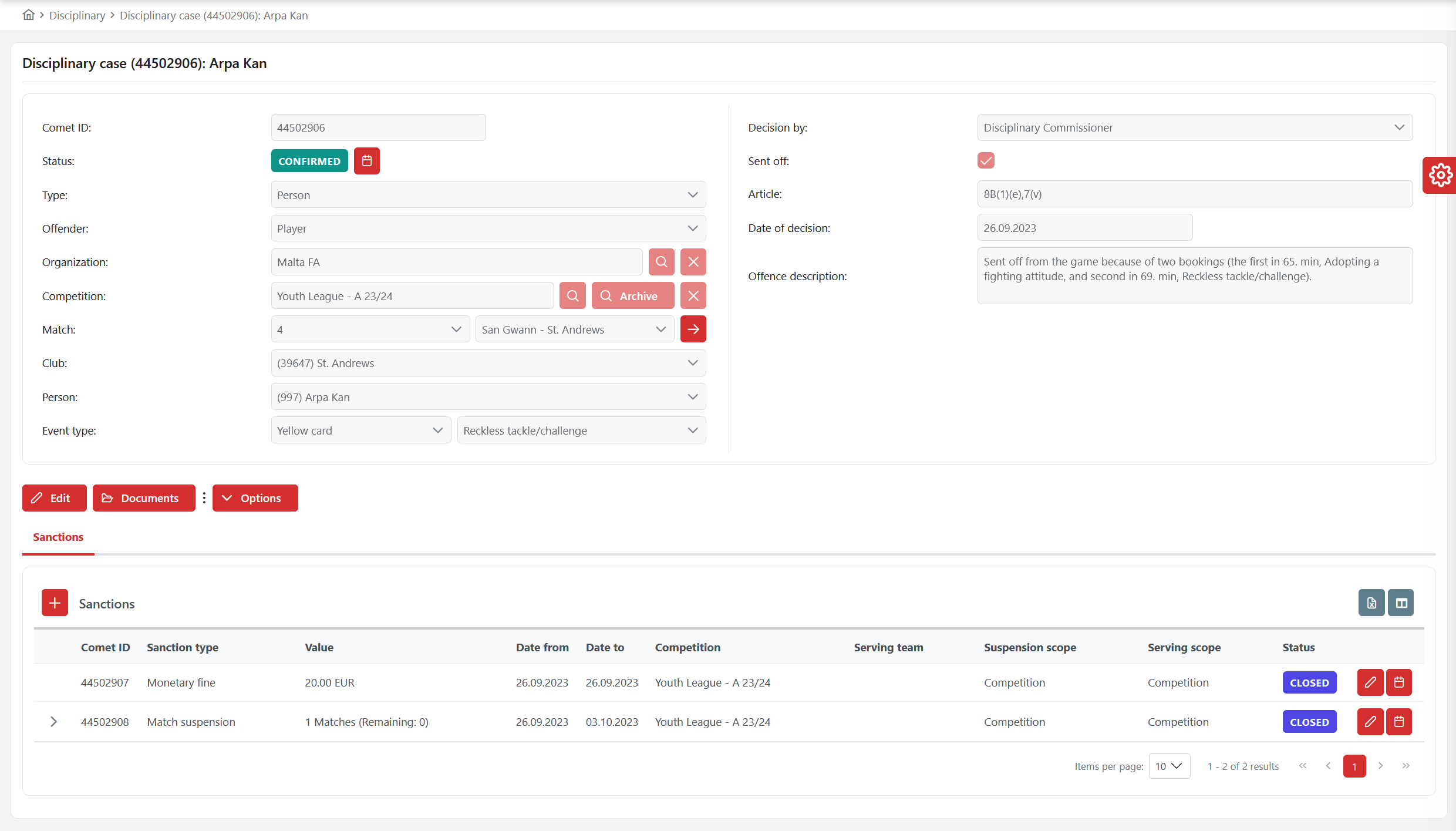Clear the Competition field with X icon
1456x831 pixels.
tap(693, 296)
